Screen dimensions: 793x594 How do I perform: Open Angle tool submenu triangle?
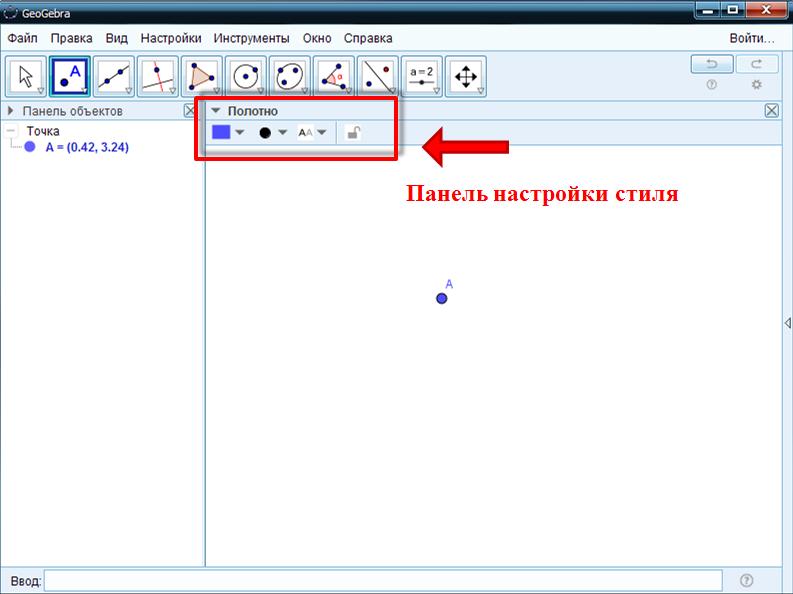tap(349, 91)
